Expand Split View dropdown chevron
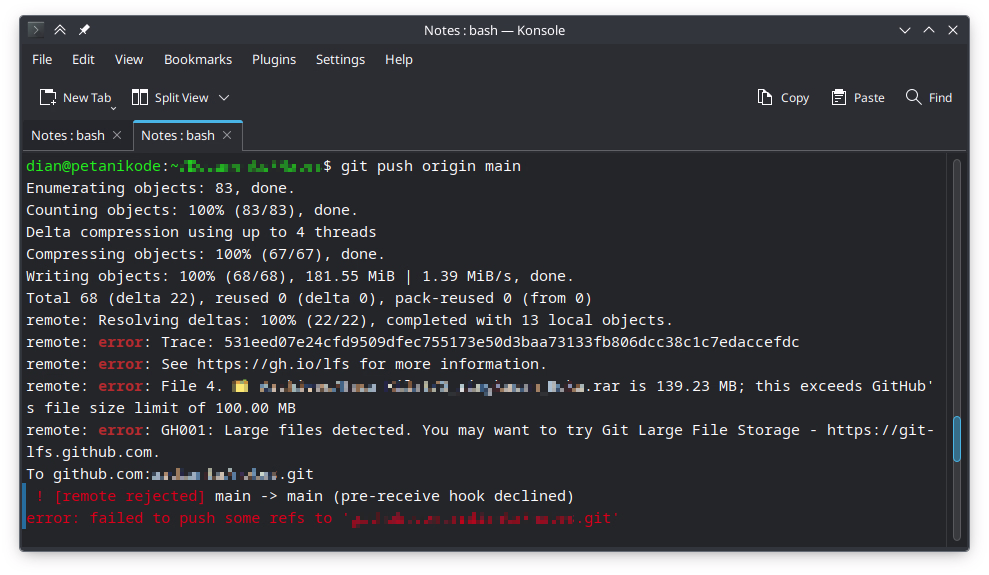This screenshot has width=989, height=575. [x=224, y=98]
